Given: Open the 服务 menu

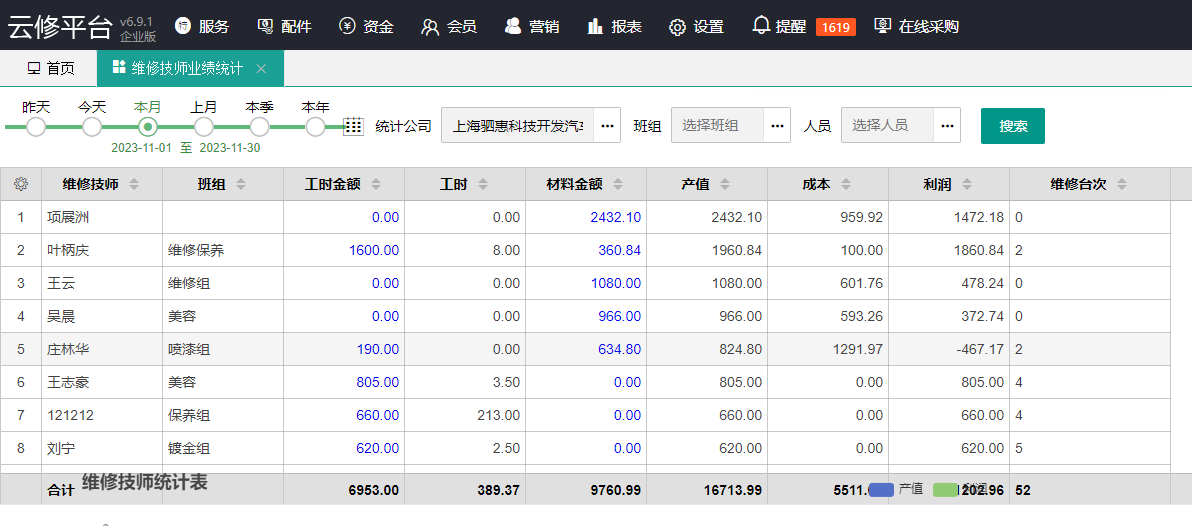Looking at the screenshot, I should click(x=201, y=26).
